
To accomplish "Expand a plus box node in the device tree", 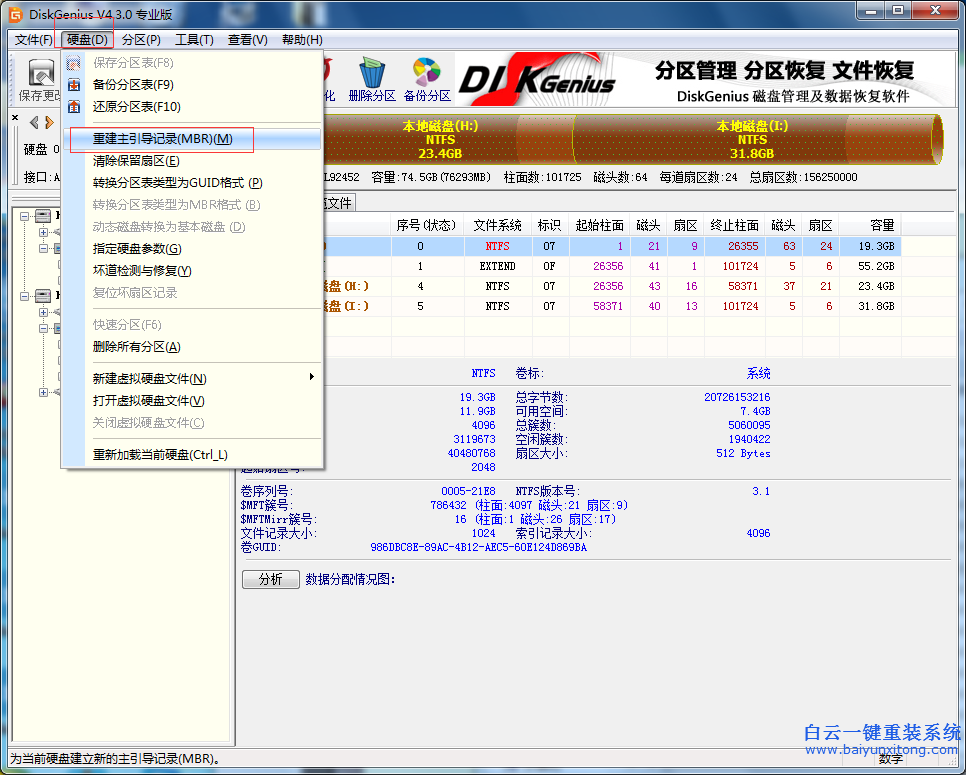I will coord(43,233).
